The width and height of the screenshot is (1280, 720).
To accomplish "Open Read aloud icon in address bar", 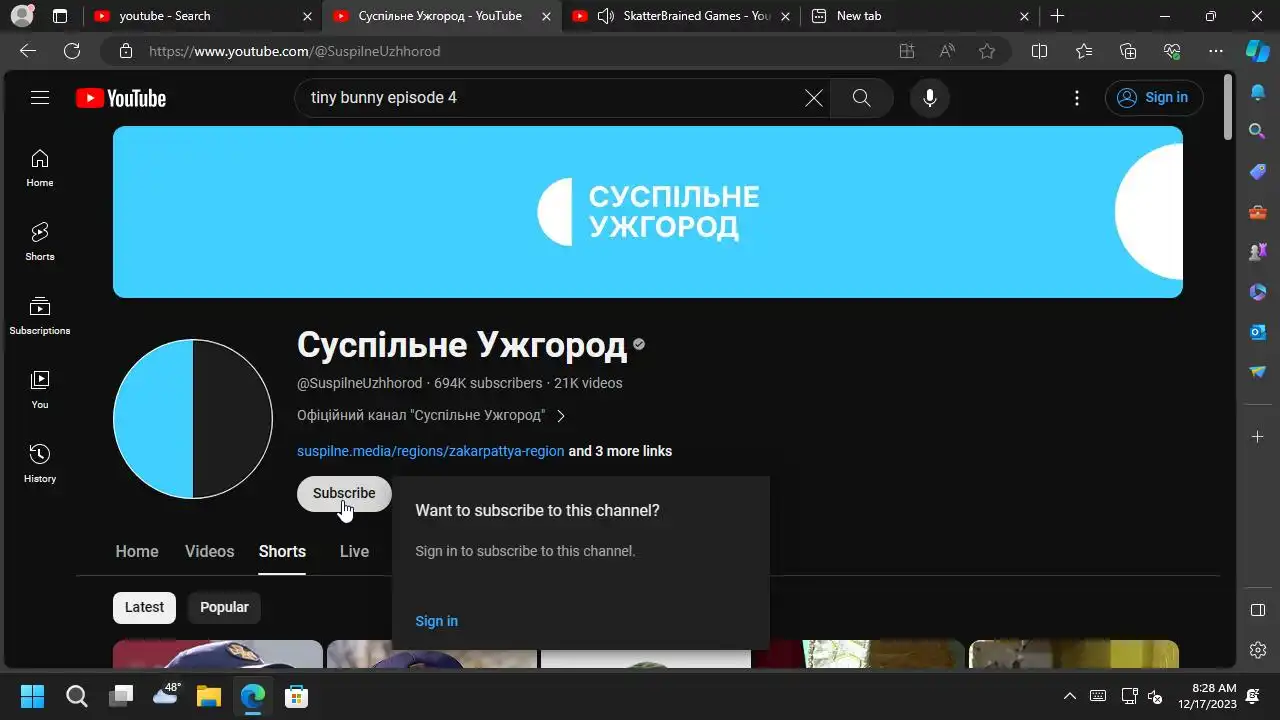I will 947,51.
